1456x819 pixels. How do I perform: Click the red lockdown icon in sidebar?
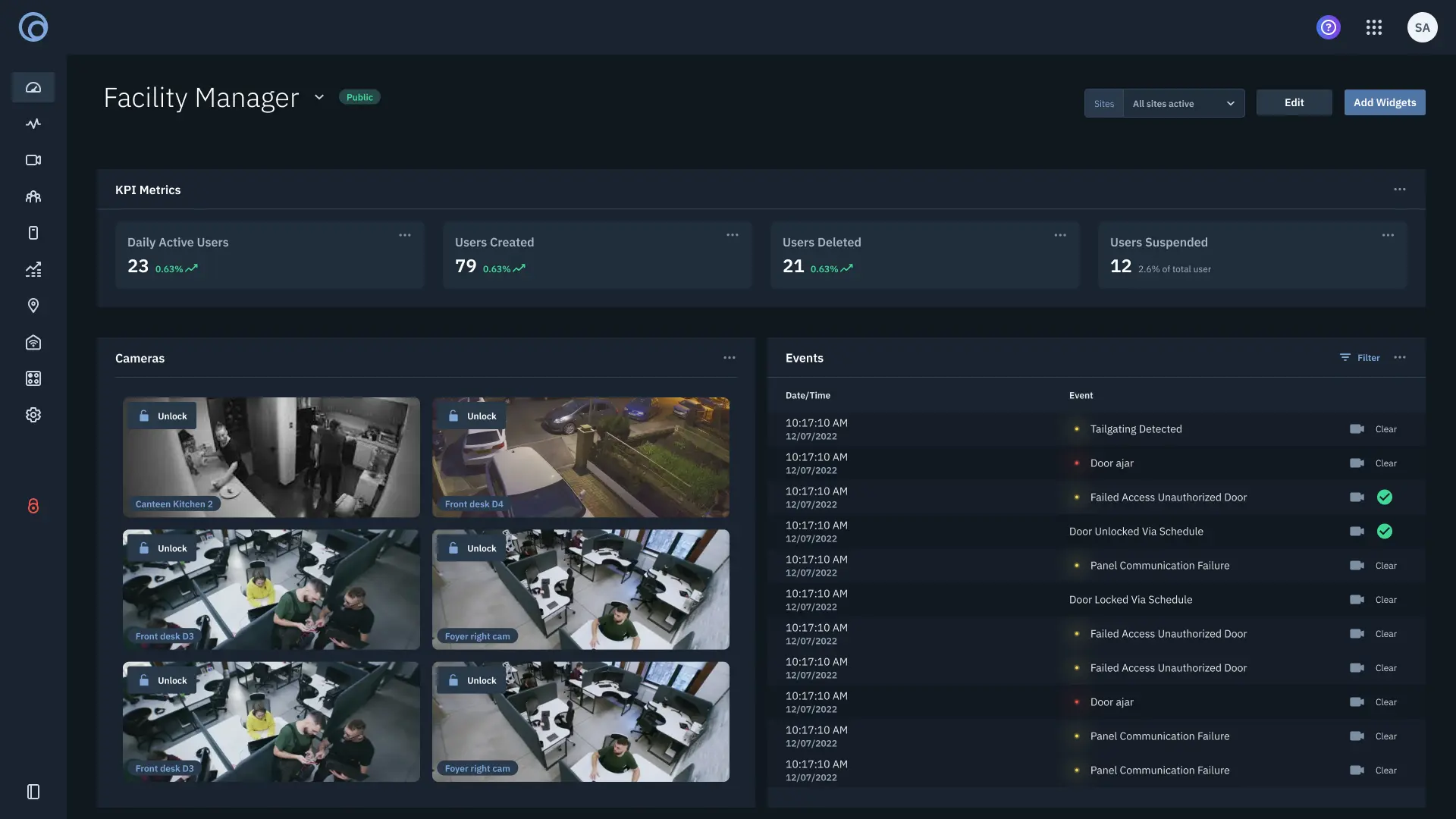(x=33, y=506)
